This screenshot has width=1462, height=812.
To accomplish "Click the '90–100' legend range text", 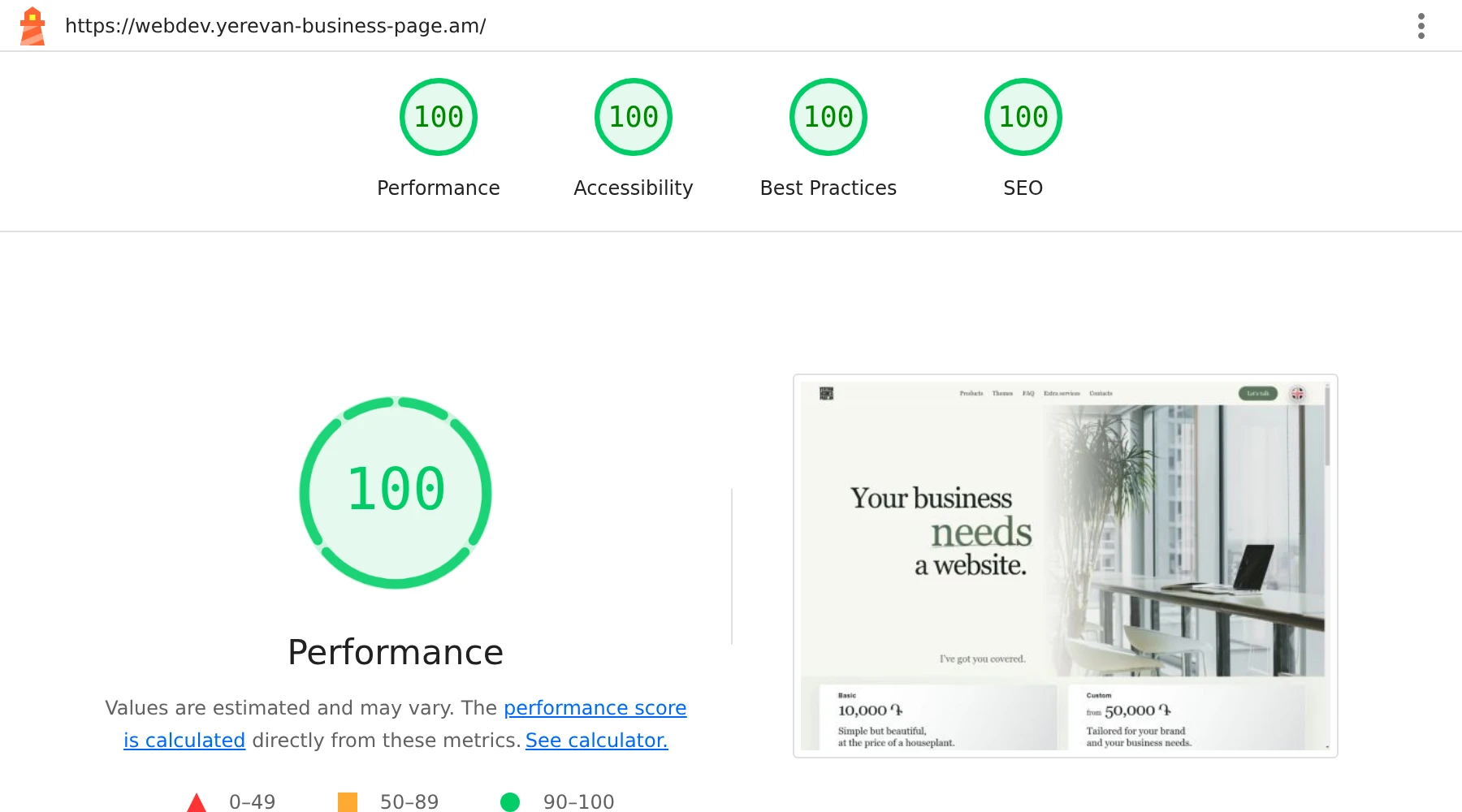I will coord(579,802).
